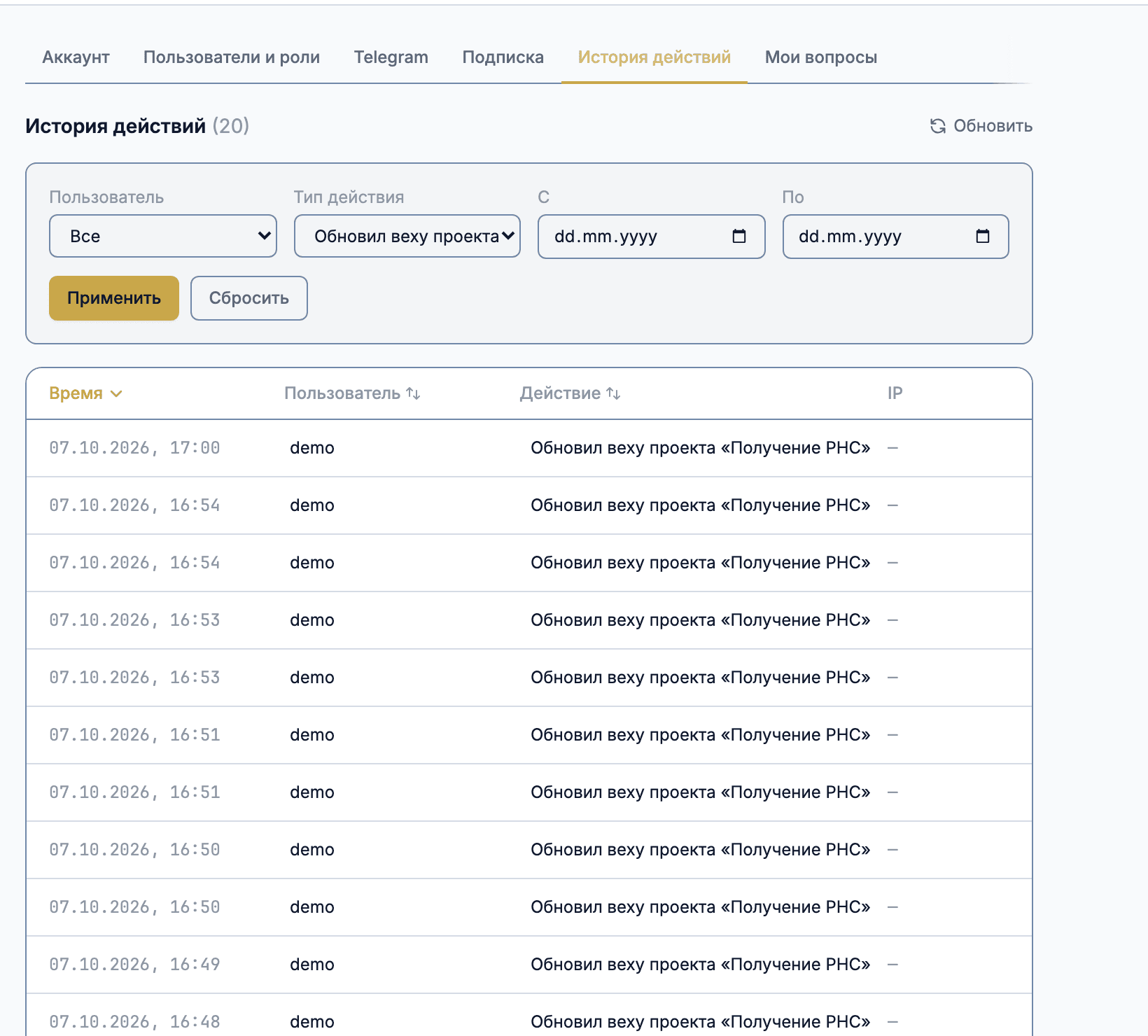
Task: Click demo user in the 17:00 row
Action: [x=312, y=448]
